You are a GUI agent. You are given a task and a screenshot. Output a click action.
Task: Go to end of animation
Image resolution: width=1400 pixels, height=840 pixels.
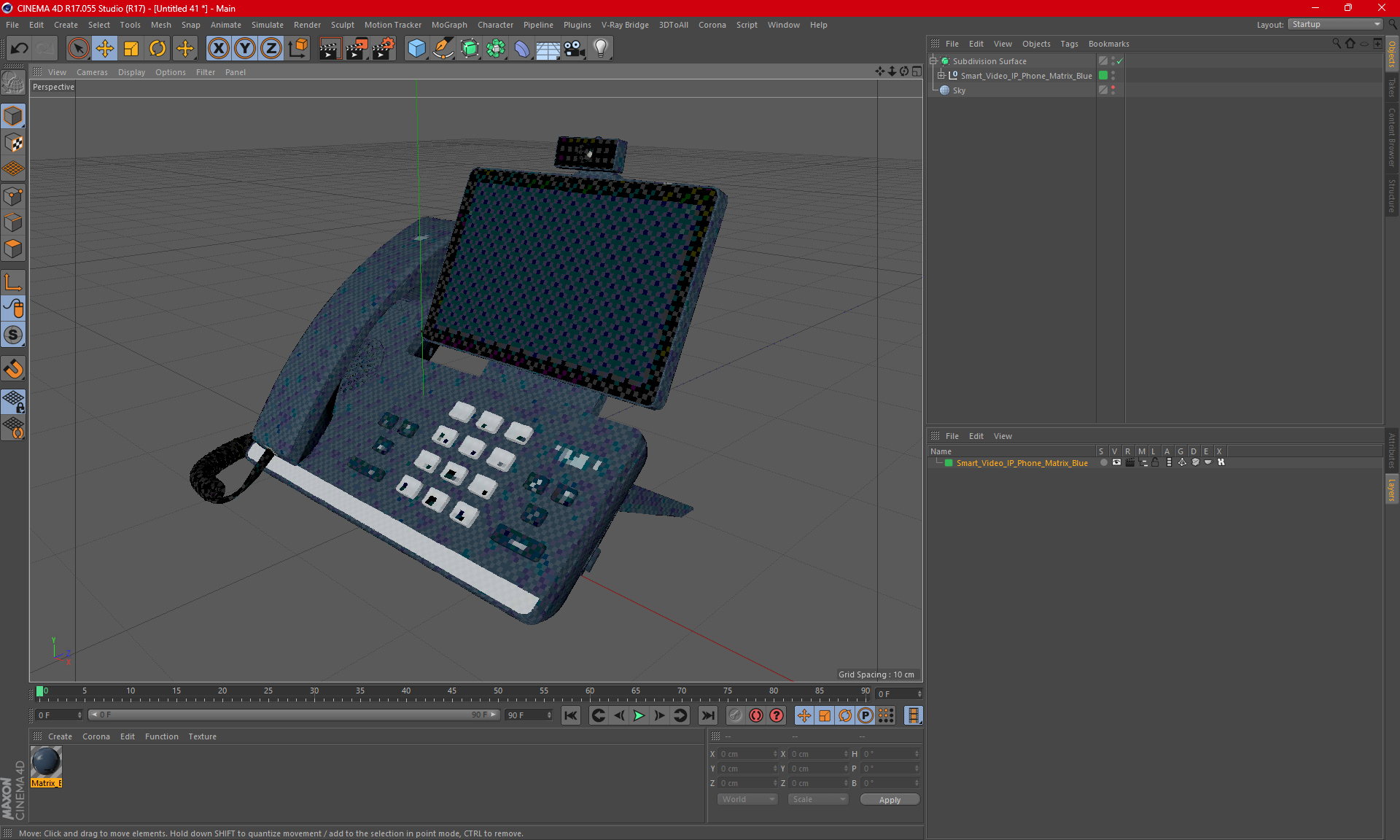[x=708, y=715]
